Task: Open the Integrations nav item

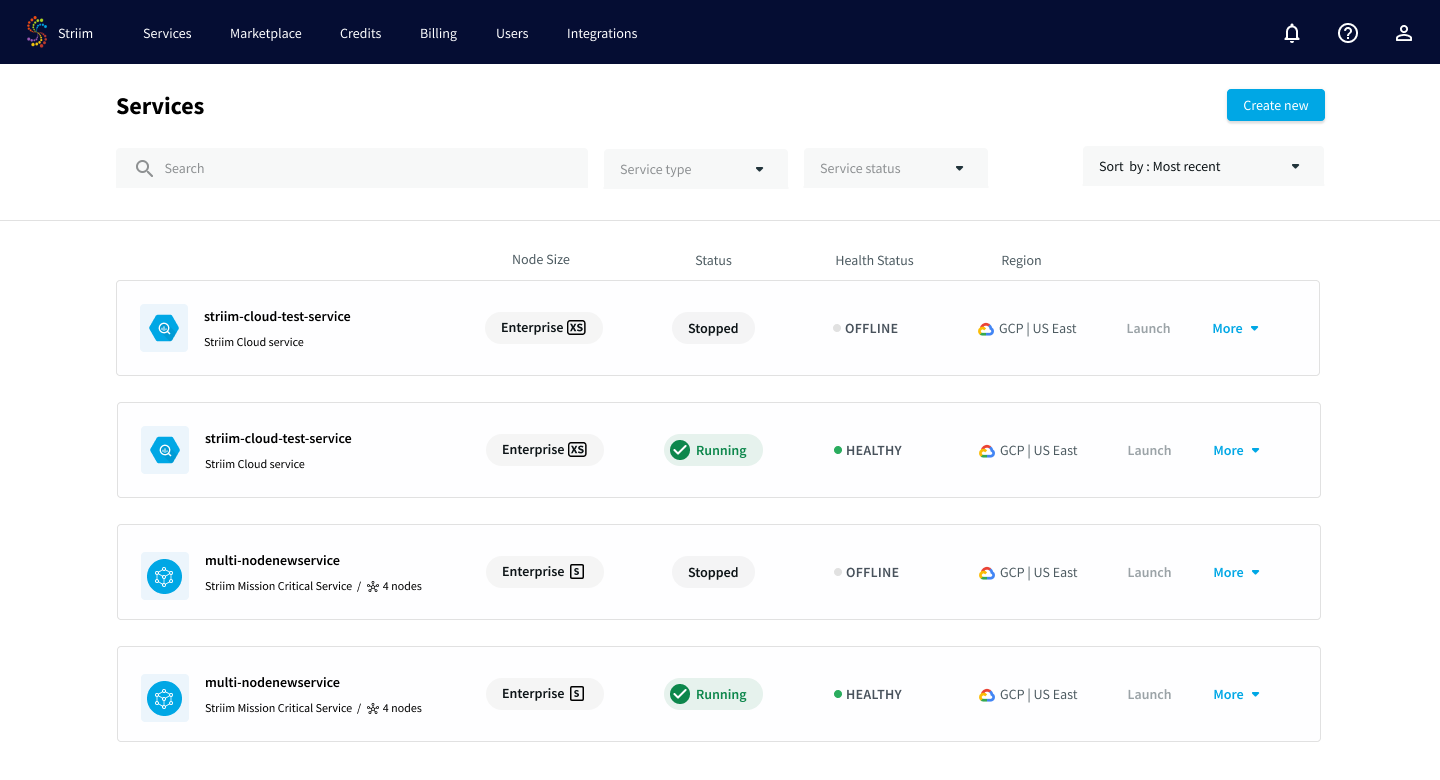Action: point(602,33)
